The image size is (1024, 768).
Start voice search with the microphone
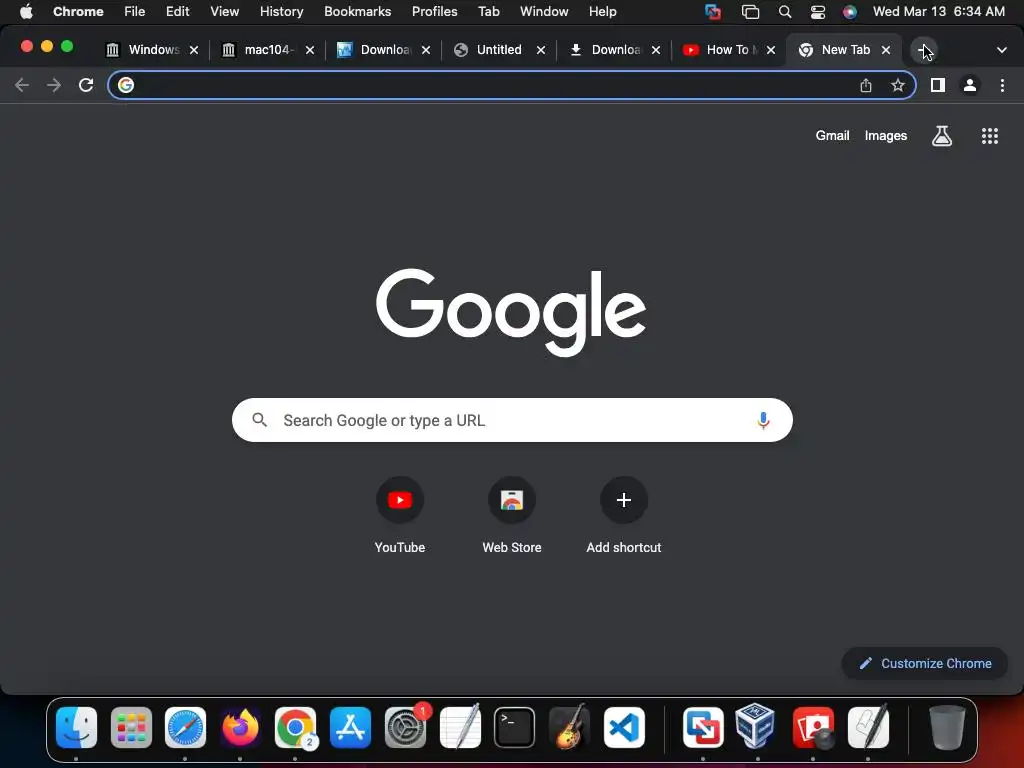pyautogui.click(x=763, y=420)
